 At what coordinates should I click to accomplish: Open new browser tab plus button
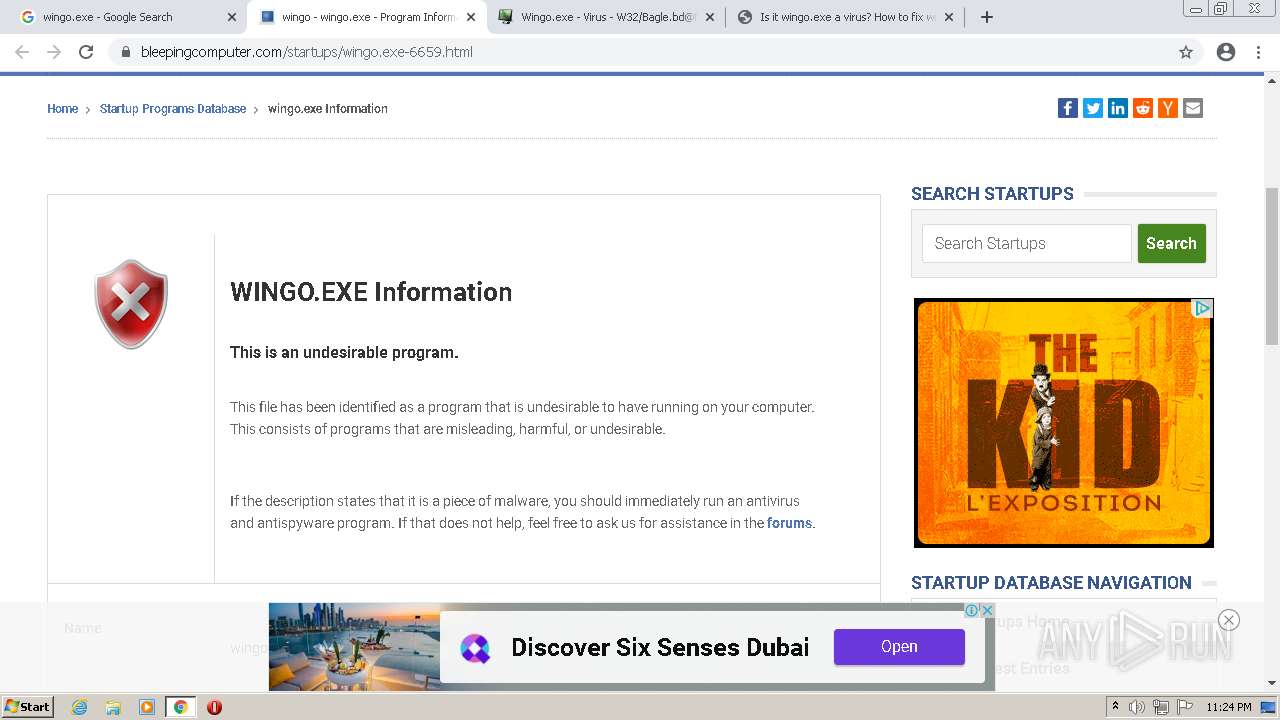pyautogui.click(x=987, y=17)
